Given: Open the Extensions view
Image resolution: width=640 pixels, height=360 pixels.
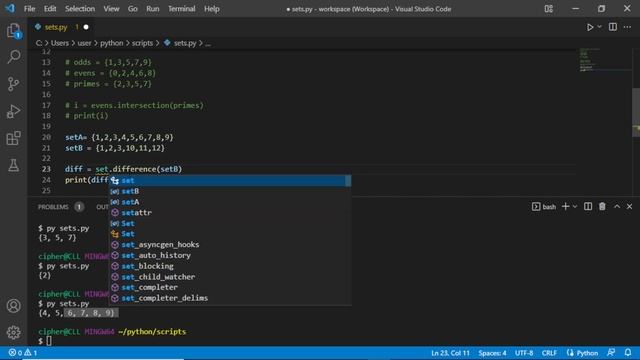Looking at the screenshot, I should [13, 138].
